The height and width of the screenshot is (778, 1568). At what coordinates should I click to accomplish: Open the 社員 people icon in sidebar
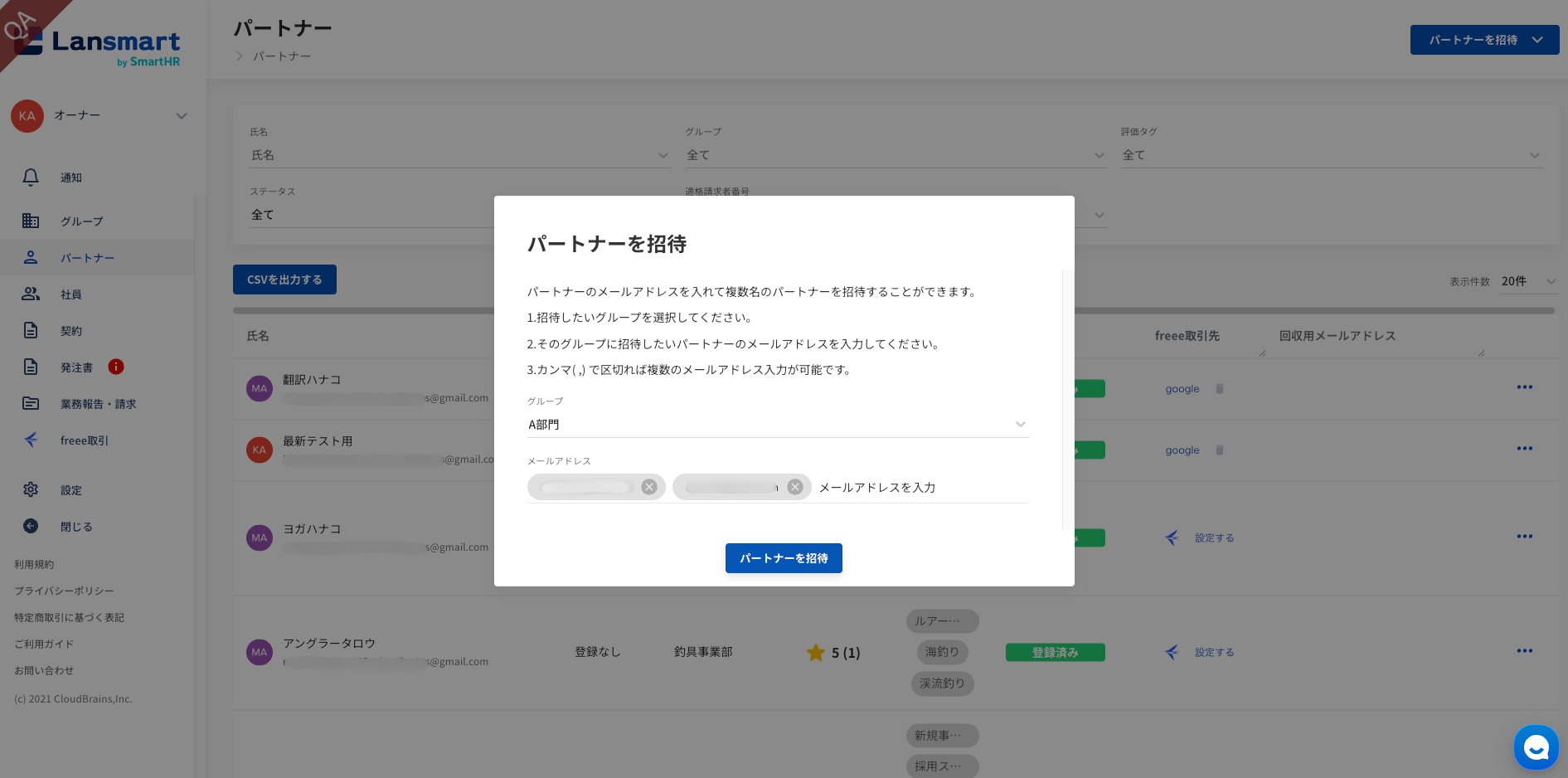click(x=31, y=294)
